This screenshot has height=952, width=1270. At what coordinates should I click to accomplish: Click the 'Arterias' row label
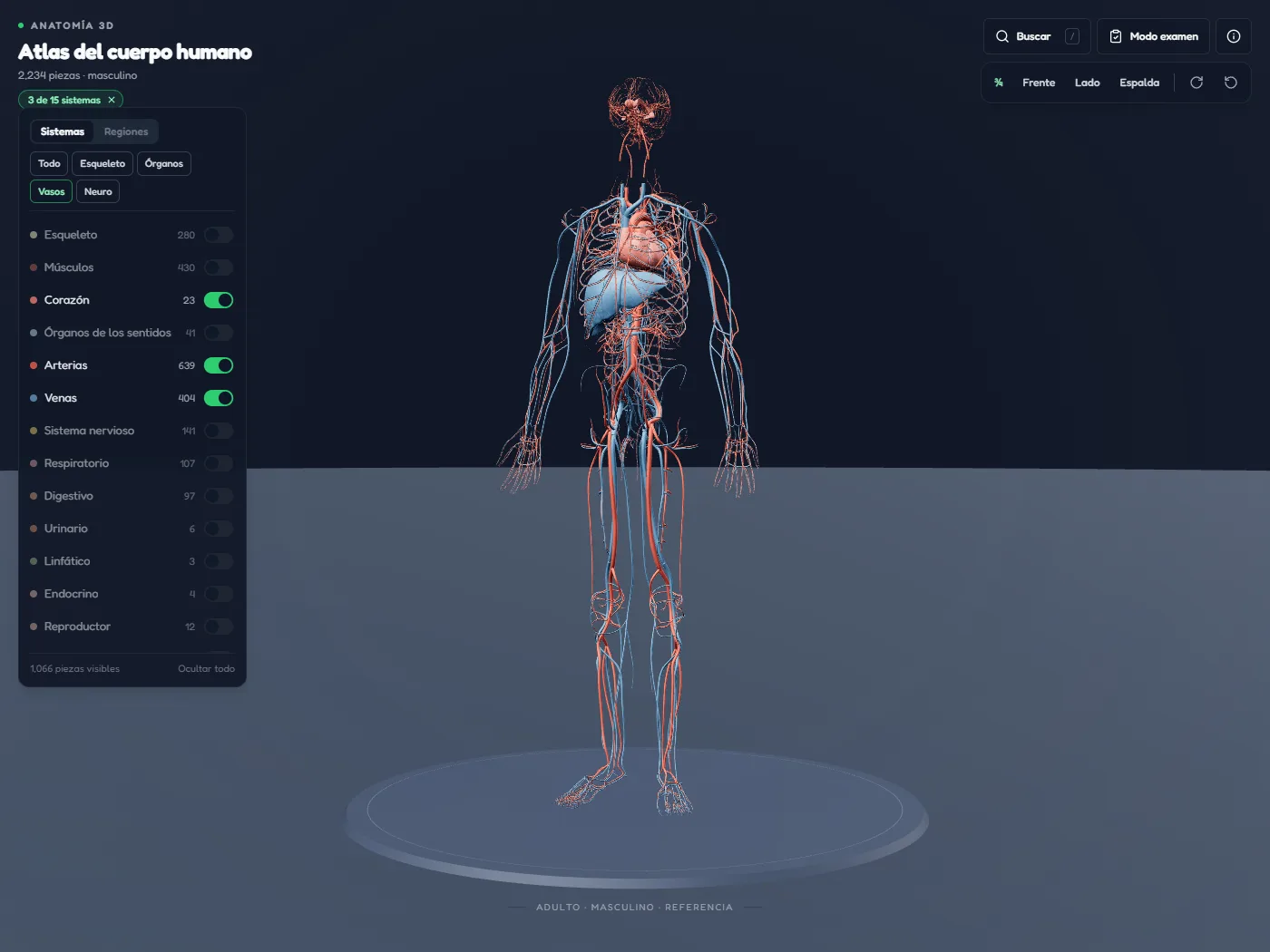point(66,365)
